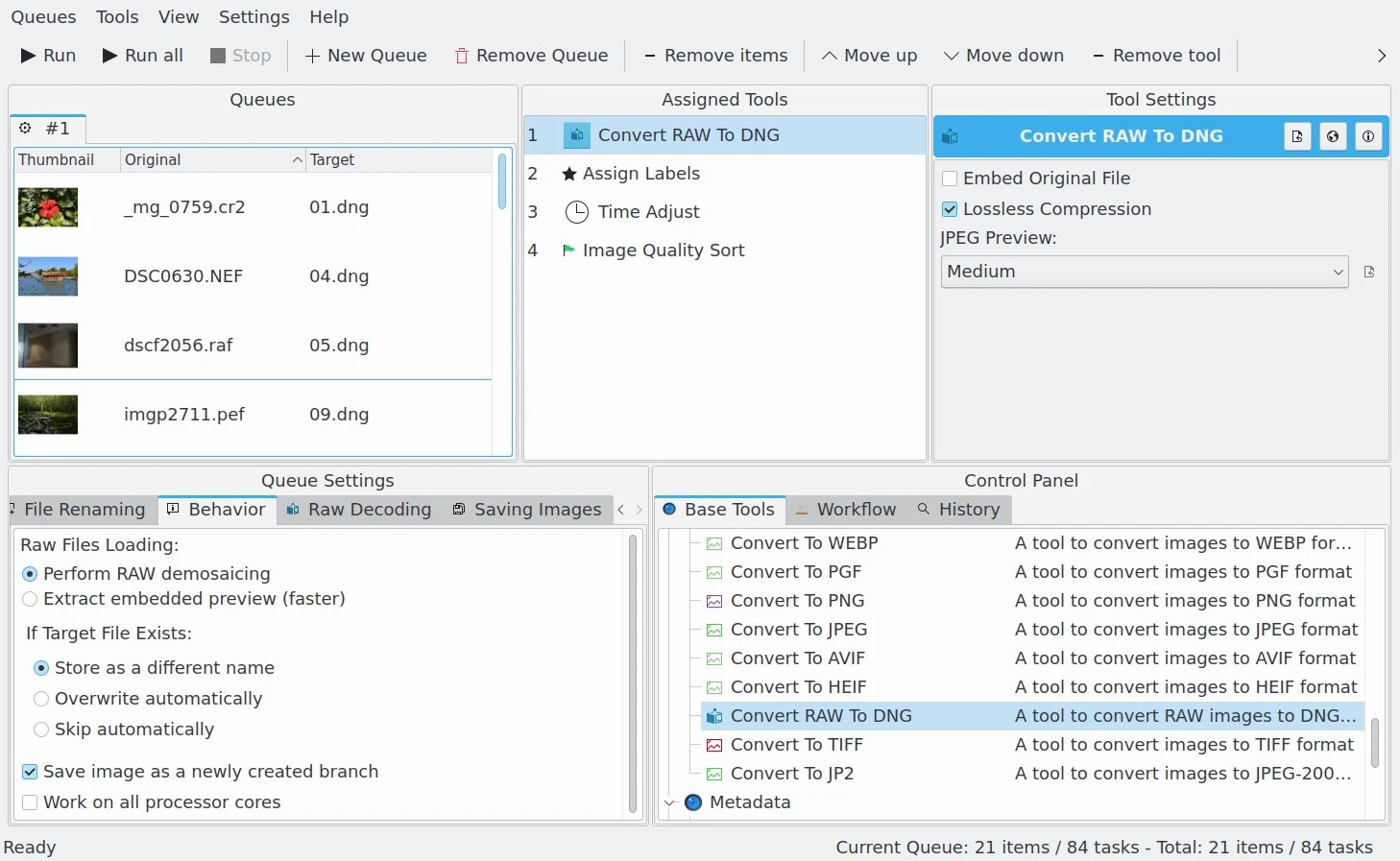Create a queue with New Queue
The image size is (1400, 861).
366,55
